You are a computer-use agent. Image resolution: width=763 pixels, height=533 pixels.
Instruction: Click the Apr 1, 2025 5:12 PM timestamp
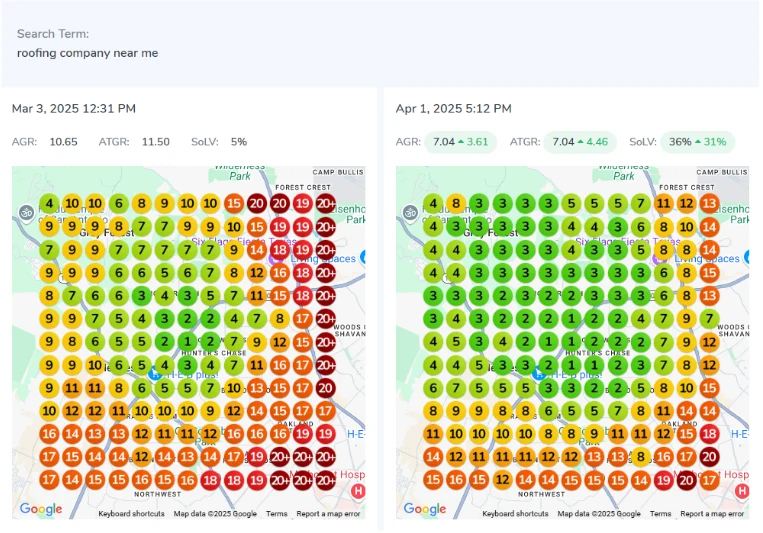(453, 108)
